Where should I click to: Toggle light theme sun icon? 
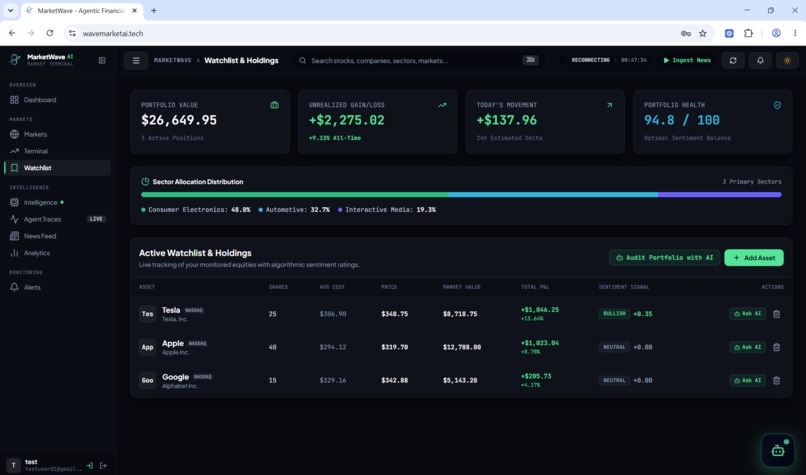click(787, 60)
